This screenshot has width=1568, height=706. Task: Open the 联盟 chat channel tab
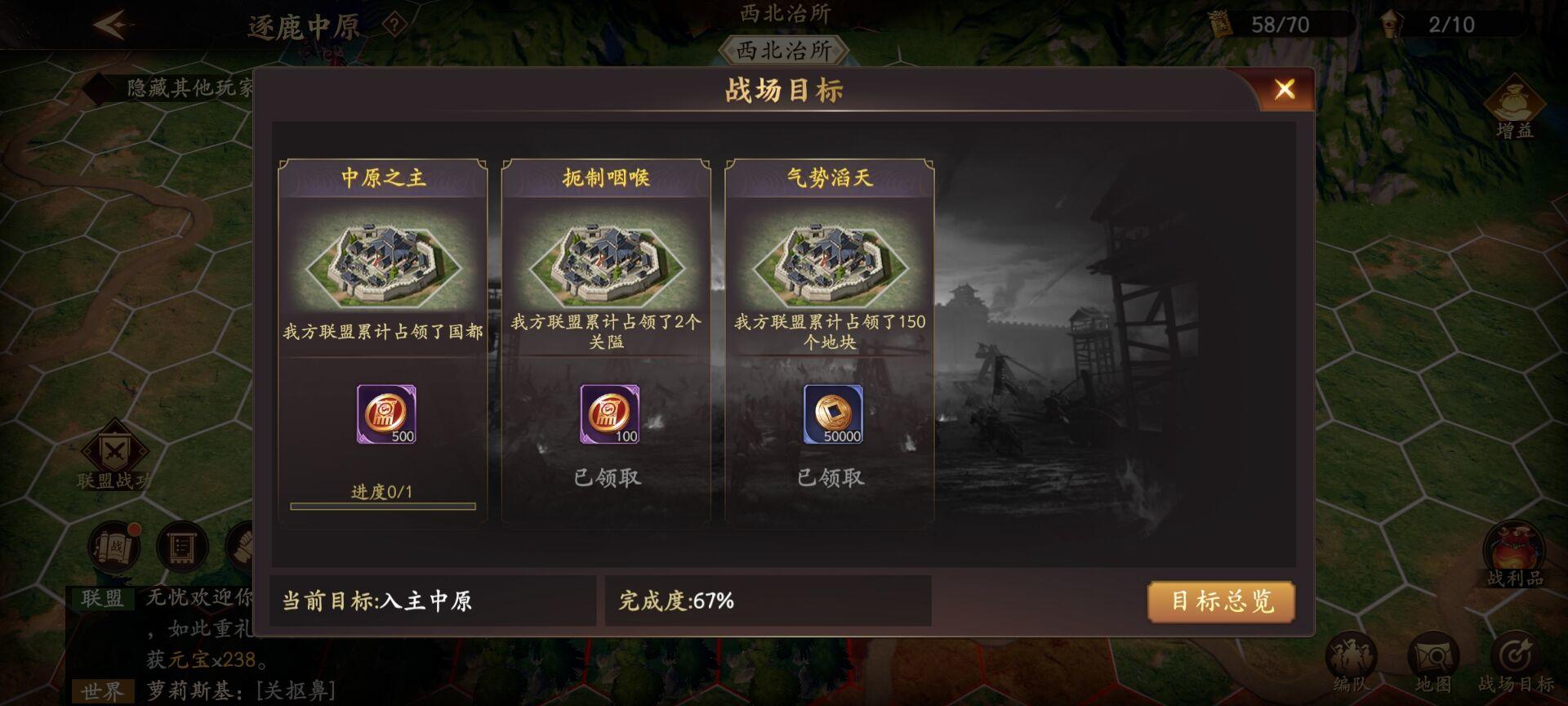click(102, 598)
